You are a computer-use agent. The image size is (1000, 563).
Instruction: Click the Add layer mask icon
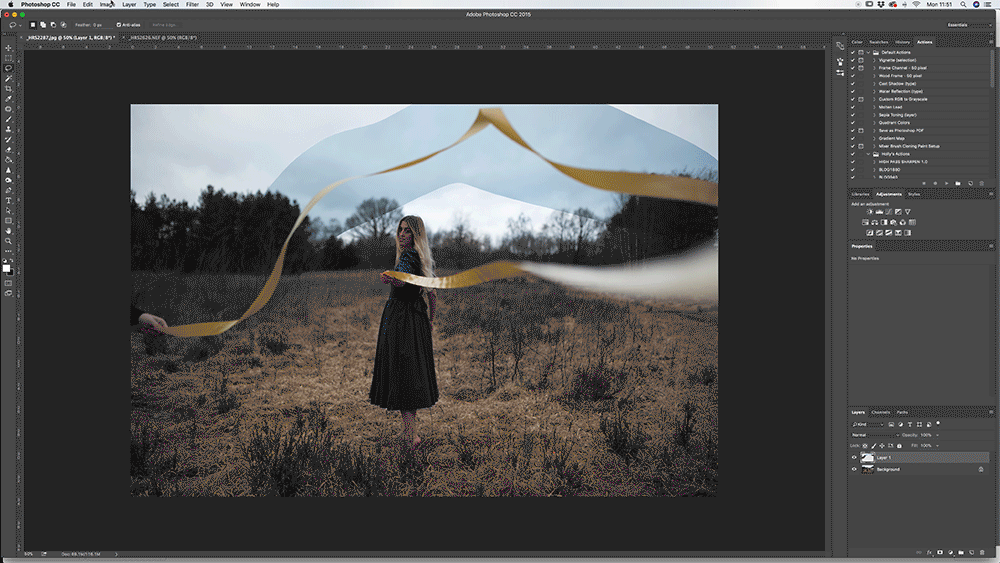[x=940, y=553]
